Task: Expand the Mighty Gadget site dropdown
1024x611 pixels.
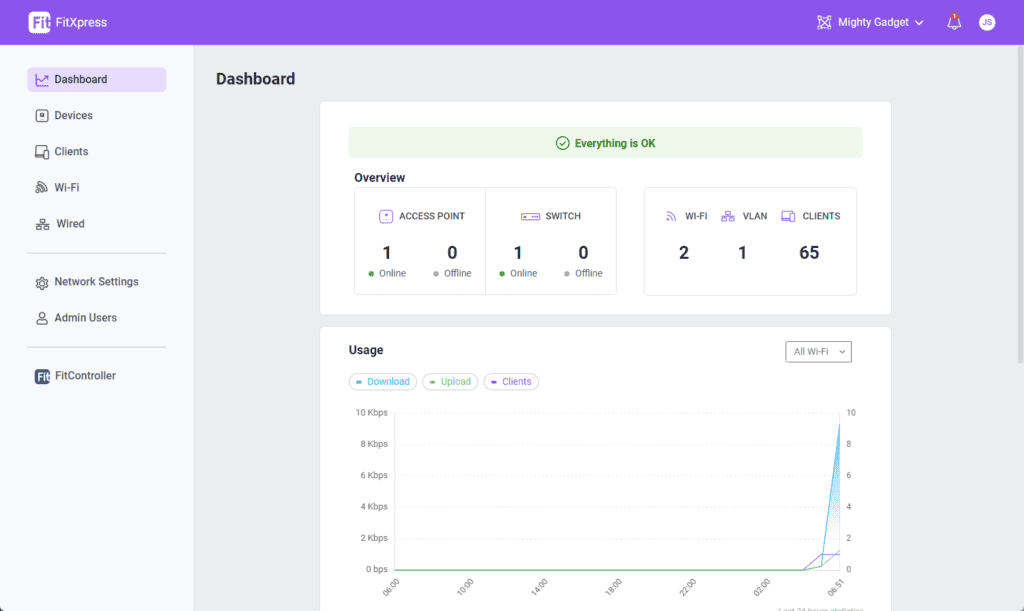Action: coord(870,22)
